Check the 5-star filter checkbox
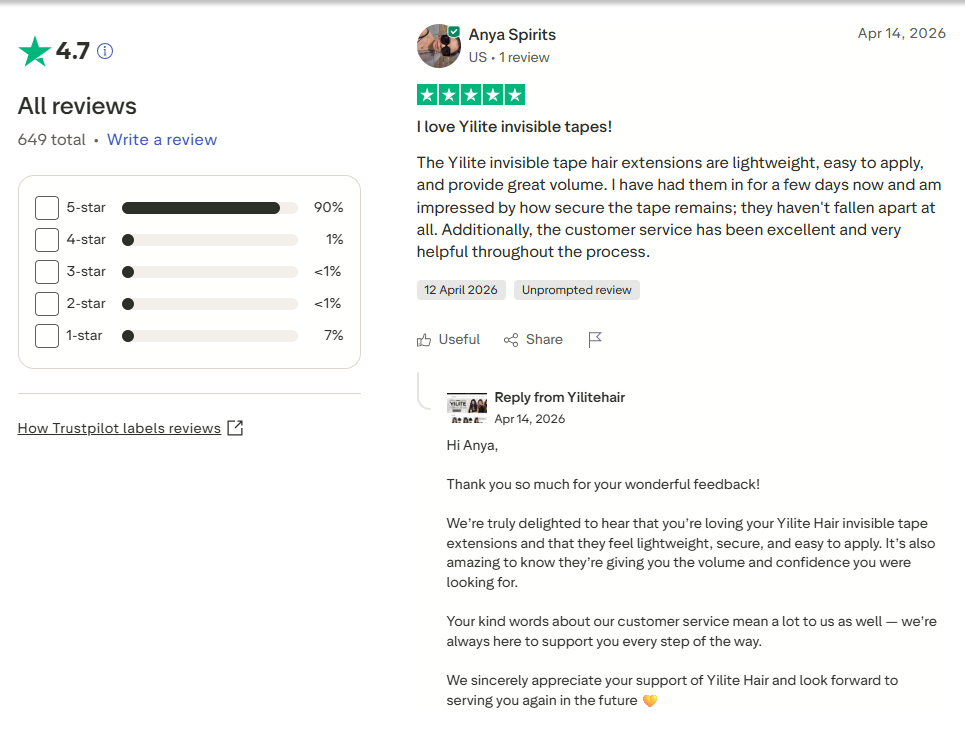The image size is (965, 736). [47, 208]
